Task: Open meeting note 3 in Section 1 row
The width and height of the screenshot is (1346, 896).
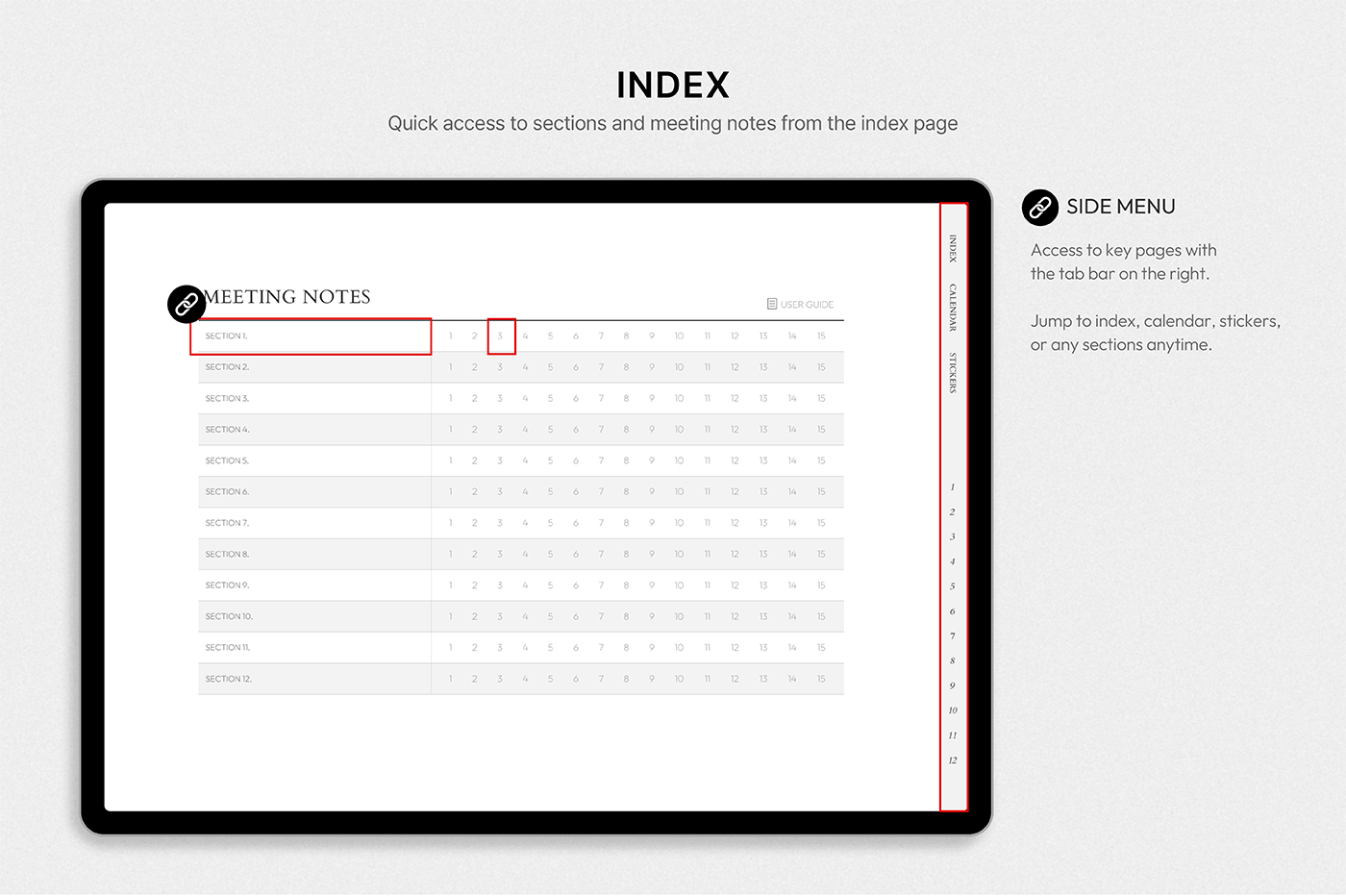Action: point(501,336)
